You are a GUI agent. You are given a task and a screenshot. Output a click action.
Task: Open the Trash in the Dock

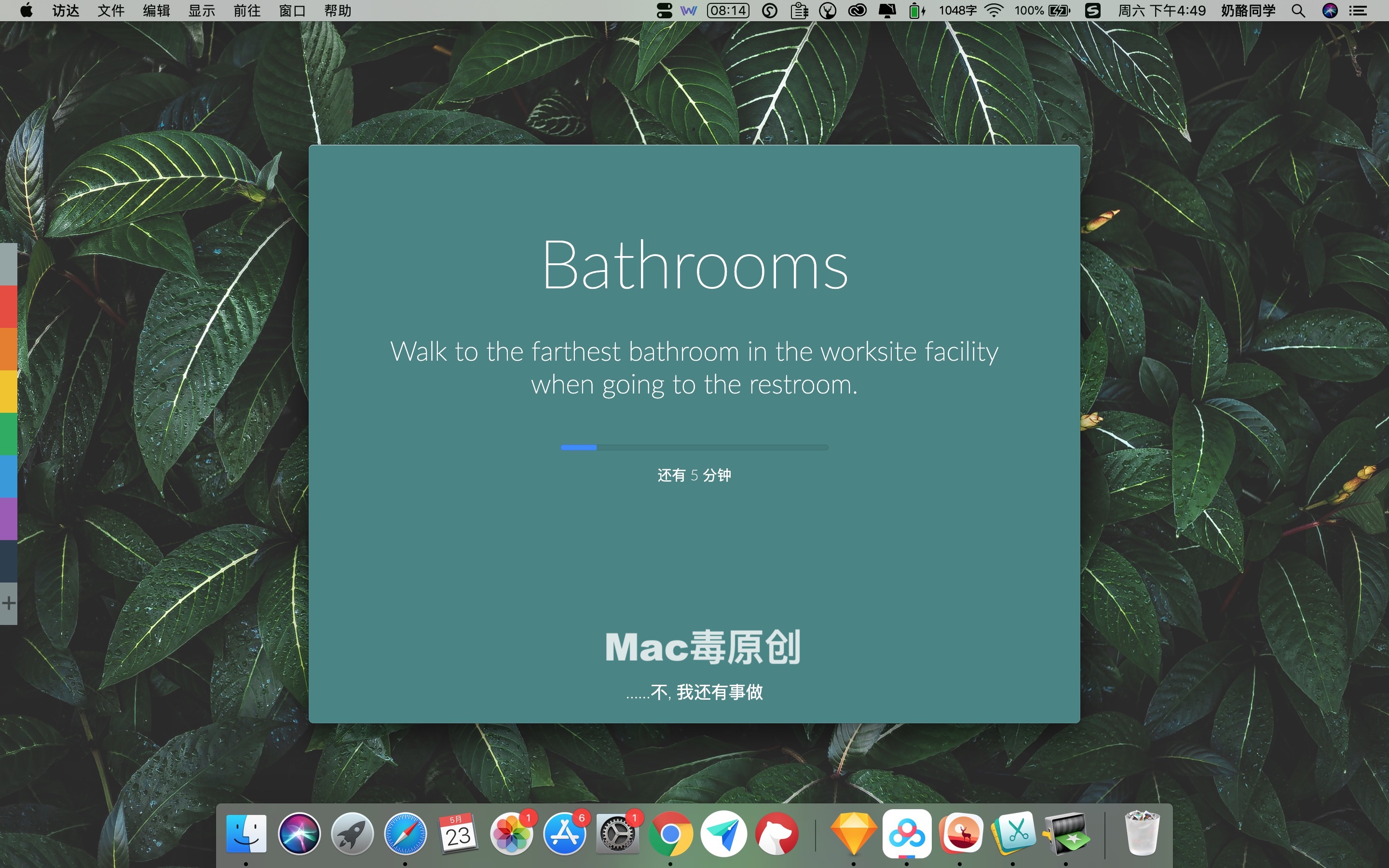click(1142, 832)
